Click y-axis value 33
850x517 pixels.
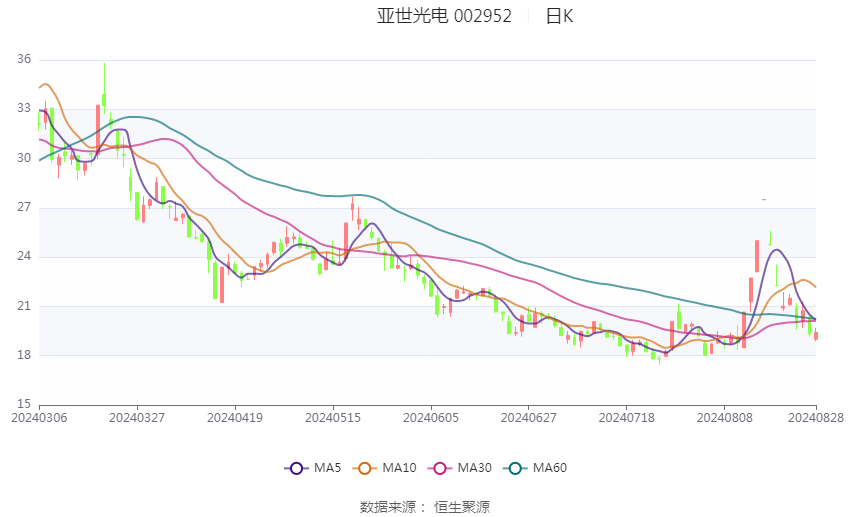click(24, 108)
